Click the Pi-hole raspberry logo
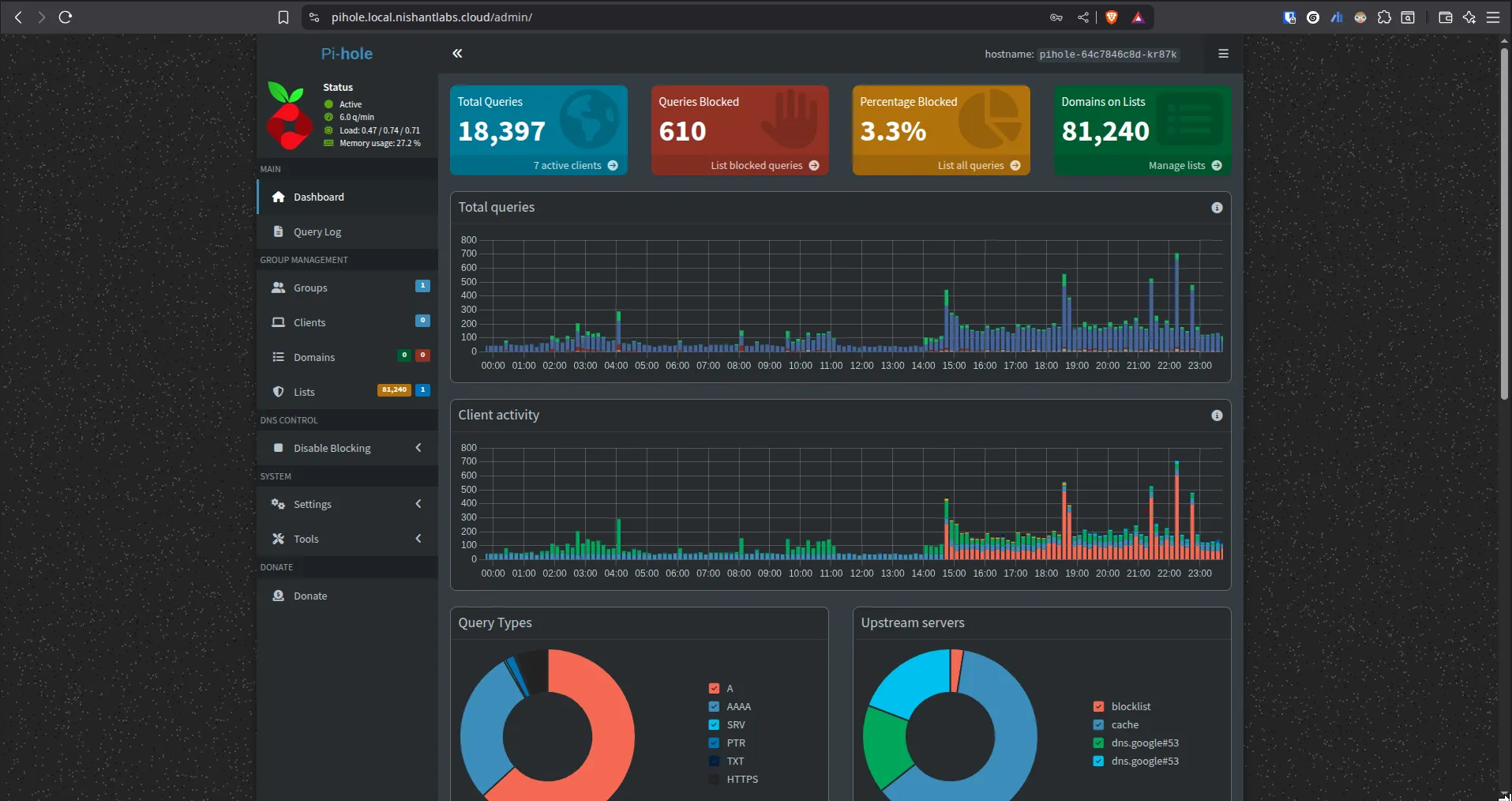The image size is (1512, 801). [289, 115]
